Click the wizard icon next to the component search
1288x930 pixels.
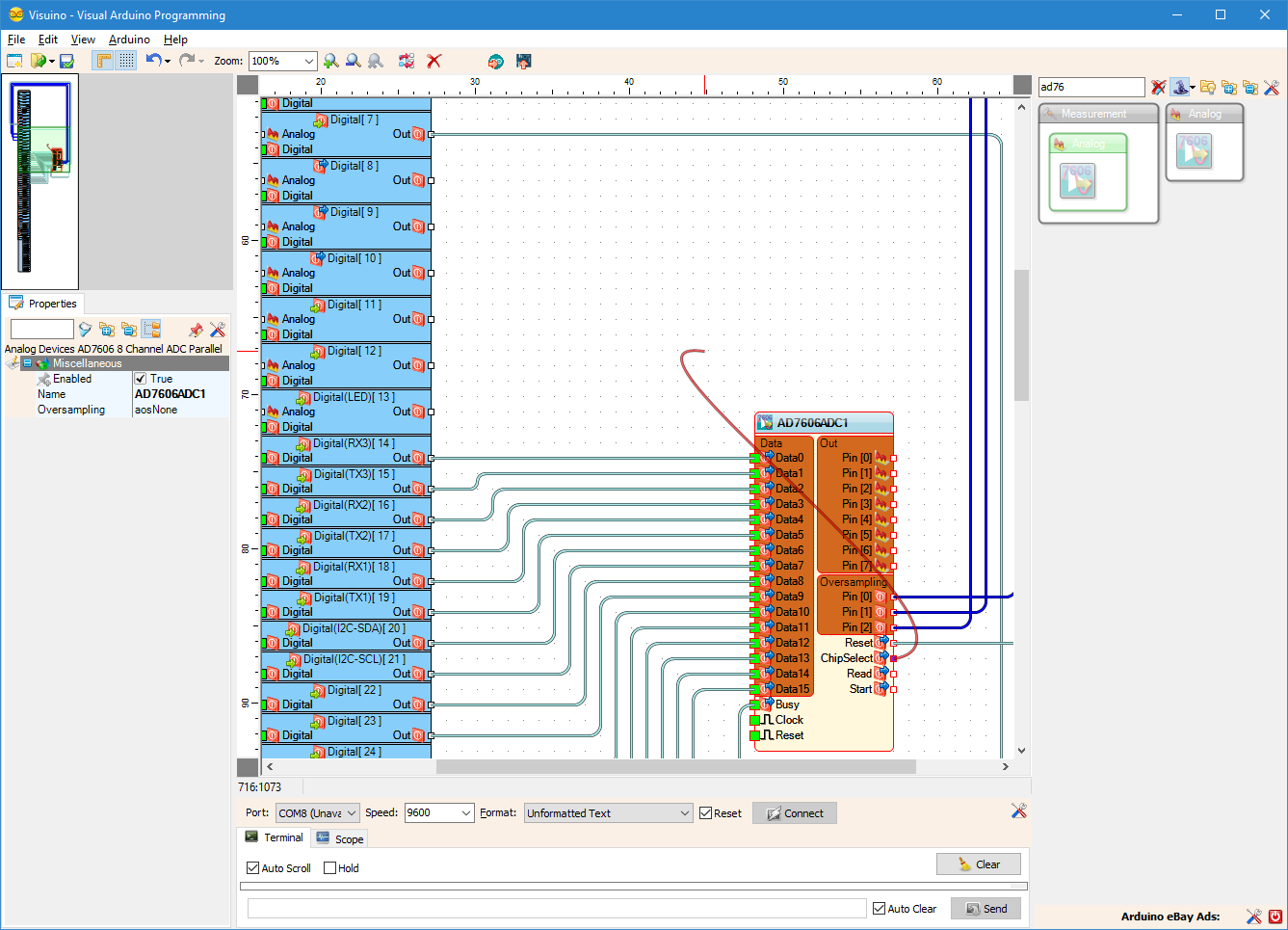pos(1181,87)
